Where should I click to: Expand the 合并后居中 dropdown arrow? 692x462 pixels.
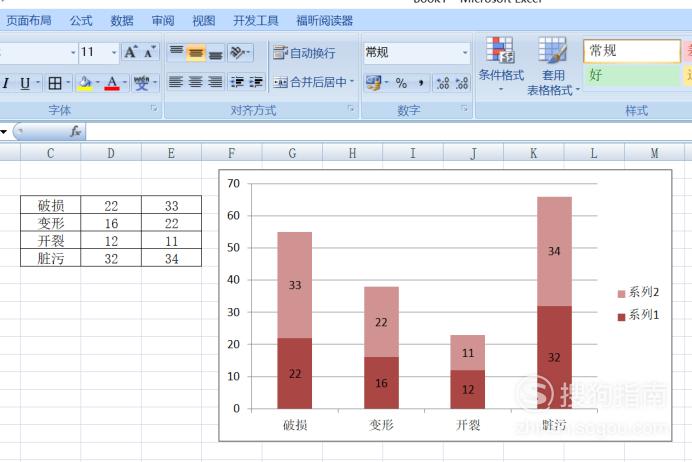pos(352,82)
